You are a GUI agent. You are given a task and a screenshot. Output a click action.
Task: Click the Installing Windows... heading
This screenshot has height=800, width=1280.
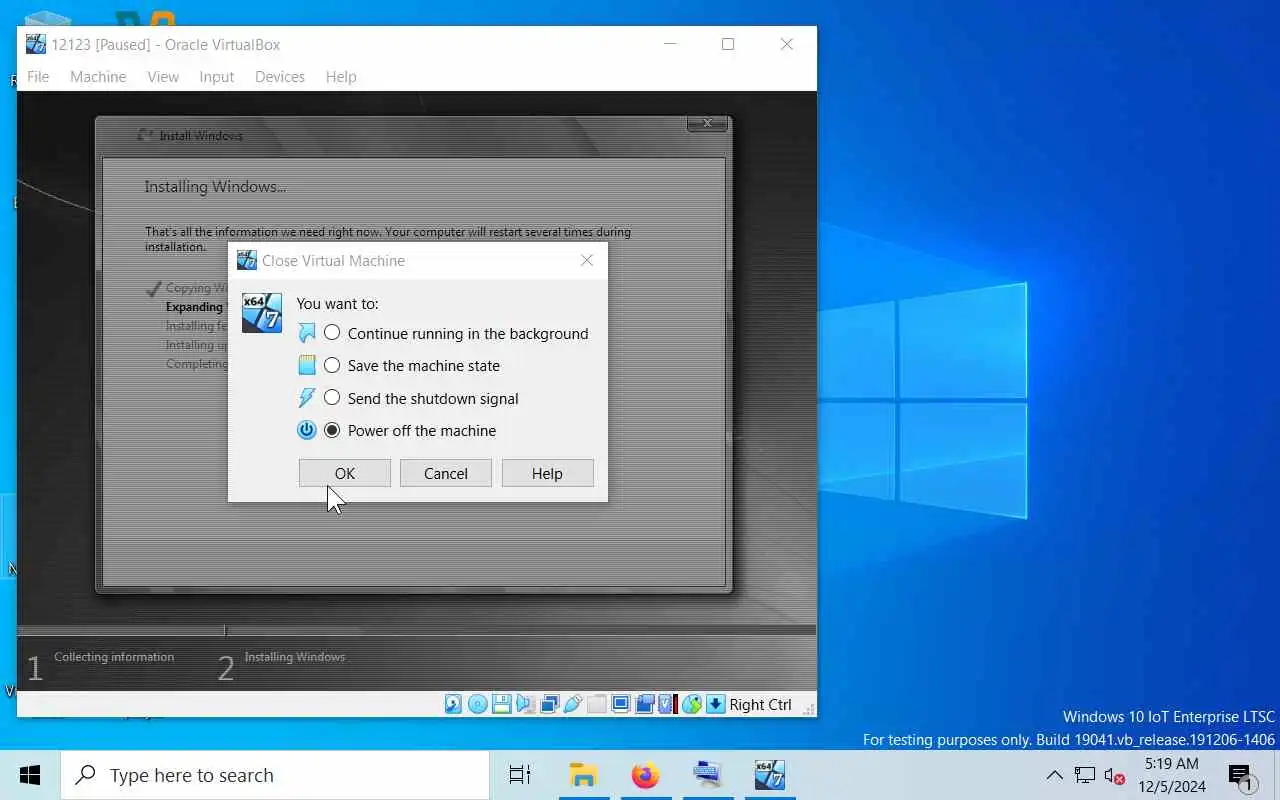coord(215,187)
